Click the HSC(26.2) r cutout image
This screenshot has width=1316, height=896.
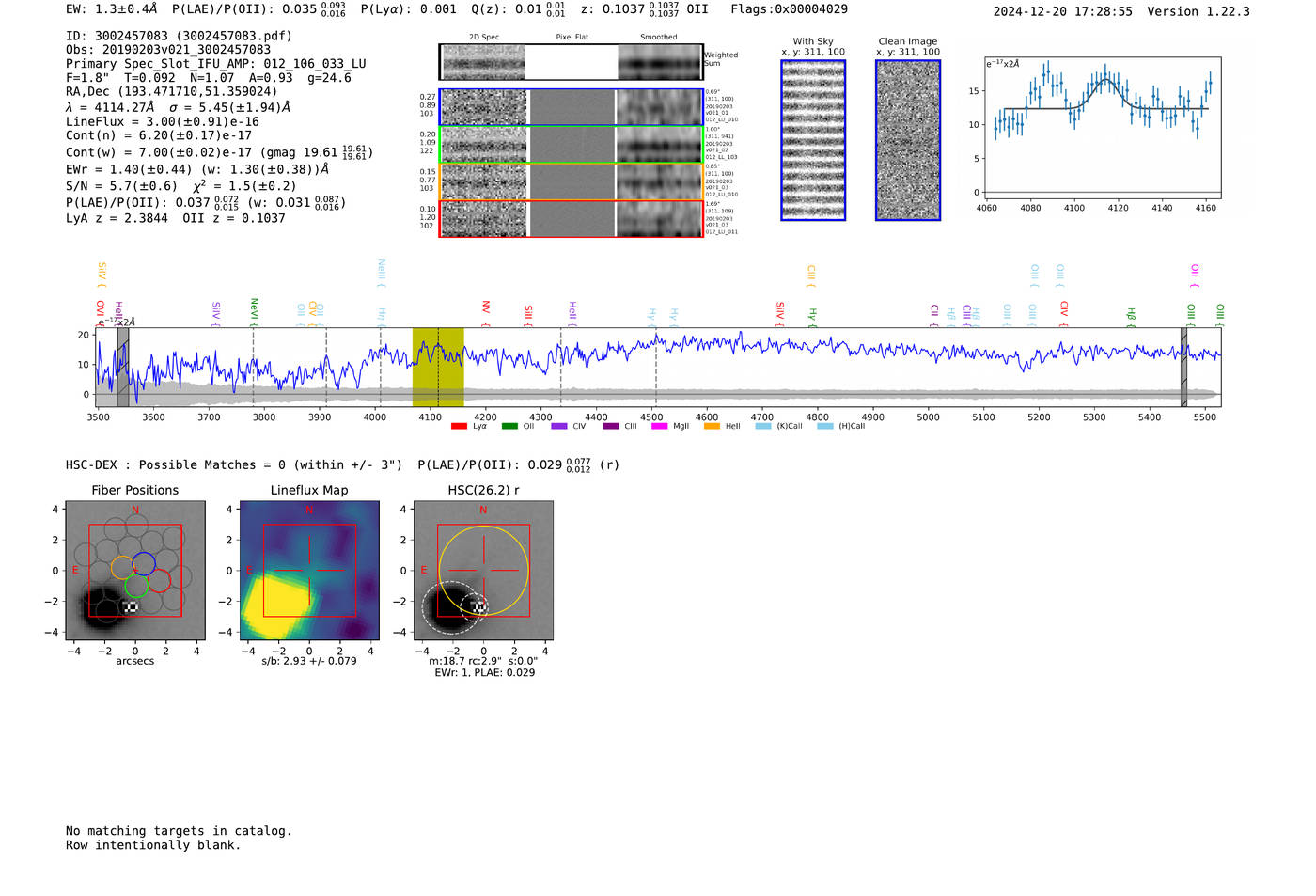(x=483, y=571)
